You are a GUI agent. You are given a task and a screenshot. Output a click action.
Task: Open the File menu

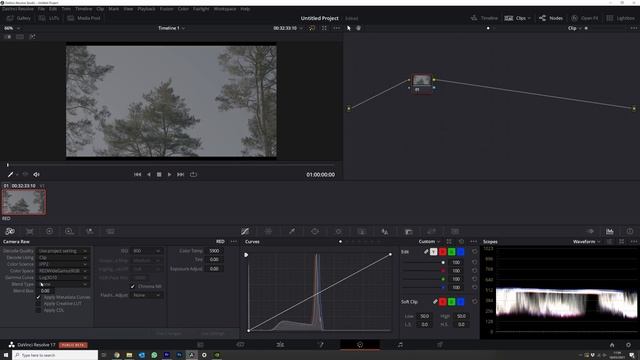(41, 9)
